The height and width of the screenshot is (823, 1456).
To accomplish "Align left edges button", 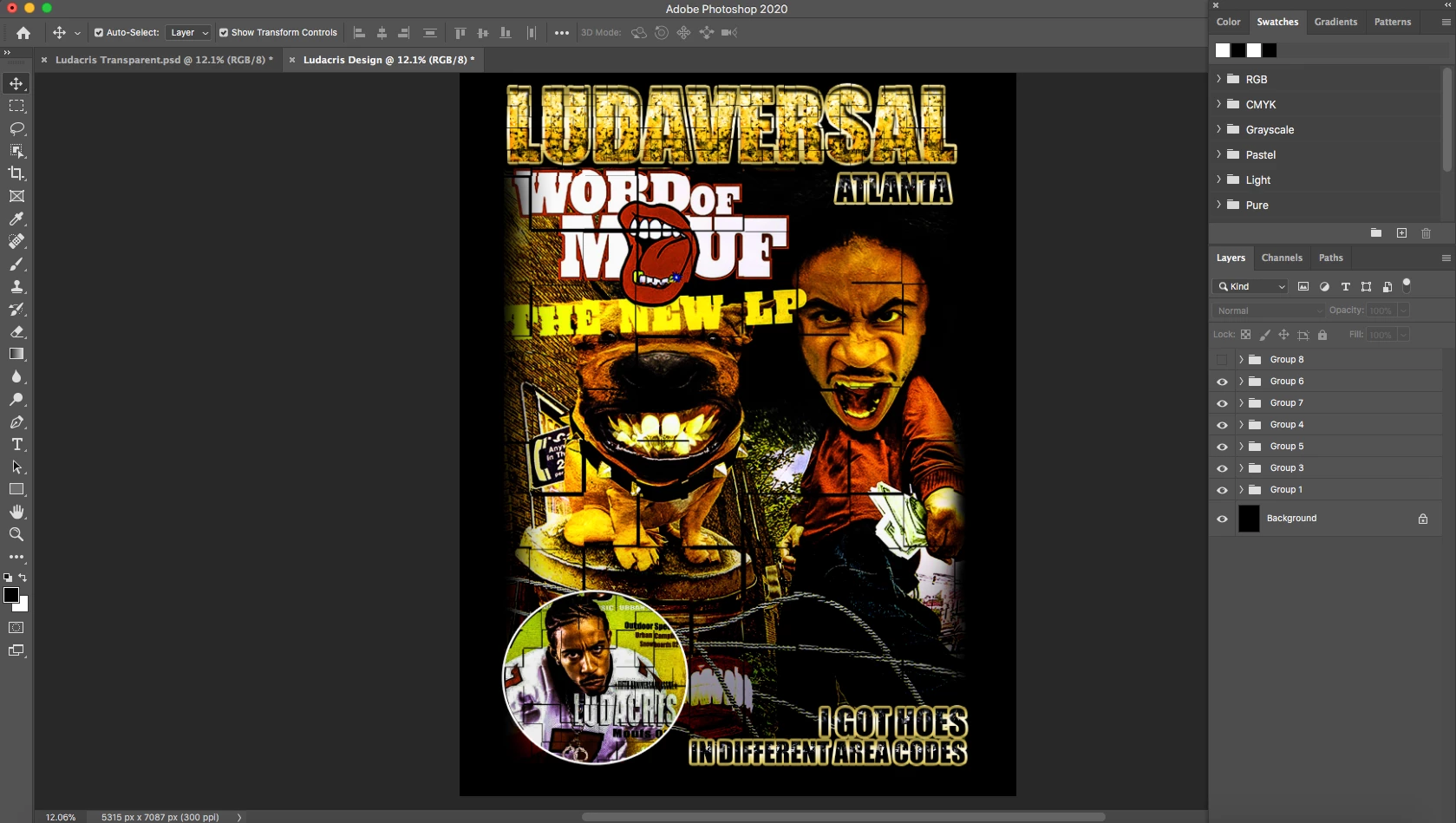I will point(359,33).
